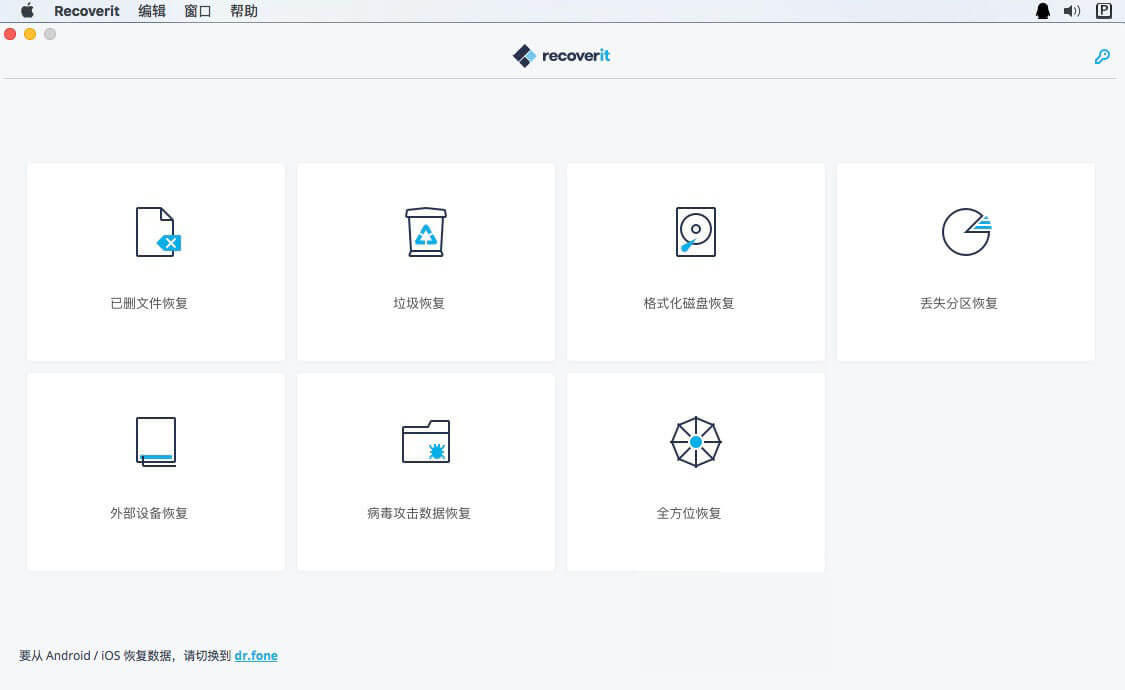Viewport: 1125px width, 690px height.
Task: Click the Recoverit logo in header
Action: click(x=561, y=55)
